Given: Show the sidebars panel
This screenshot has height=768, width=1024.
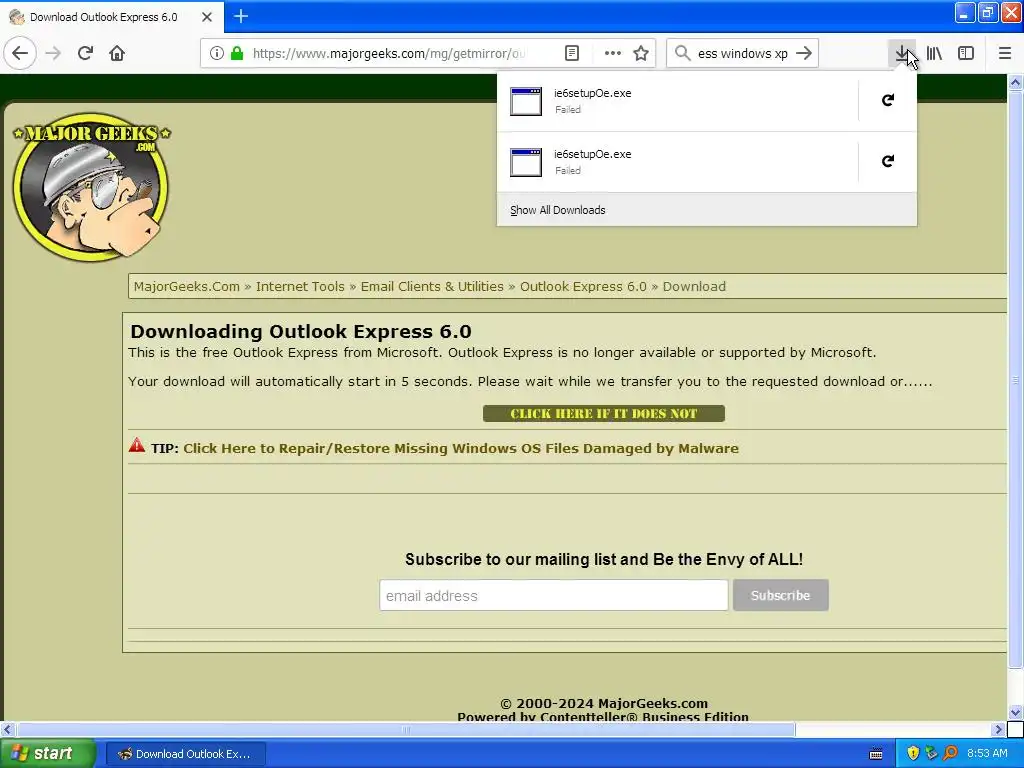Looking at the screenshot, I should (966, 54).
